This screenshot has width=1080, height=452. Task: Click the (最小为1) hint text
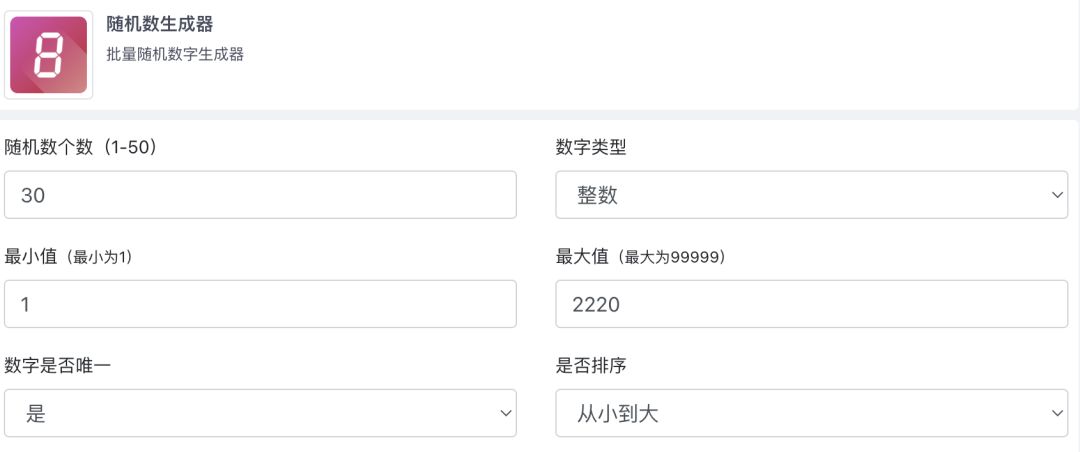[100, 258]
